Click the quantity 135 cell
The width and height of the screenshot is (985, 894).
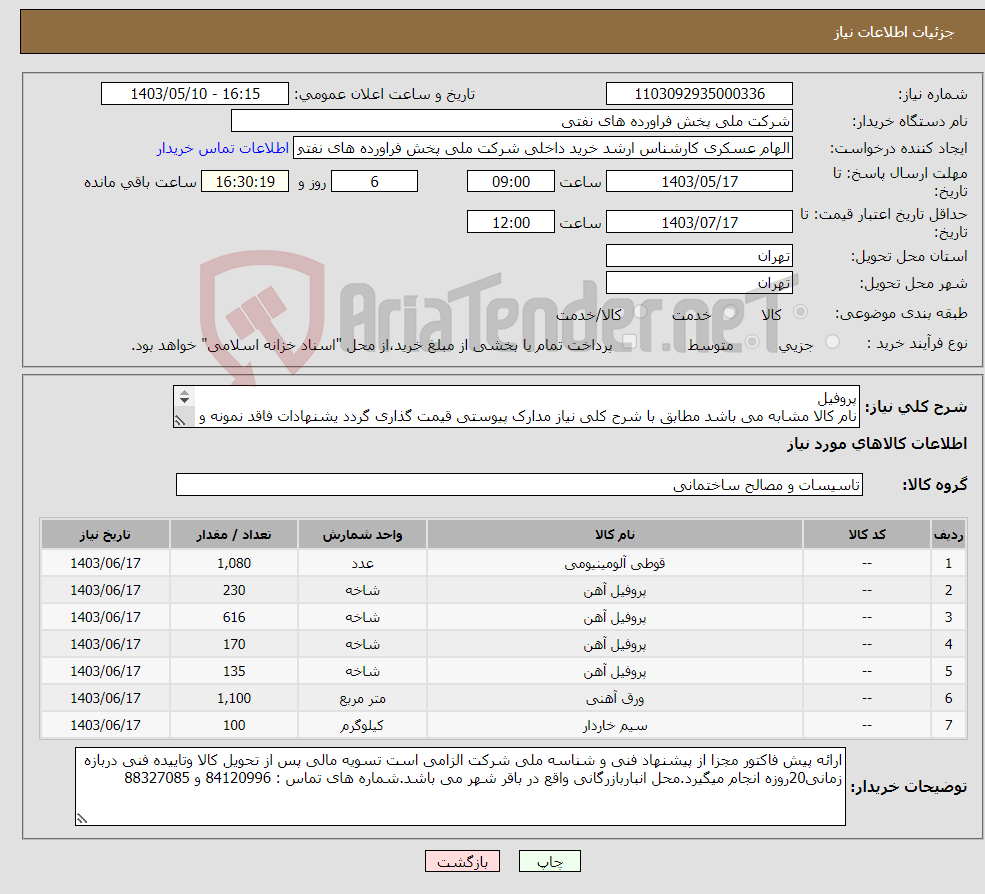[x=234, y=672]
